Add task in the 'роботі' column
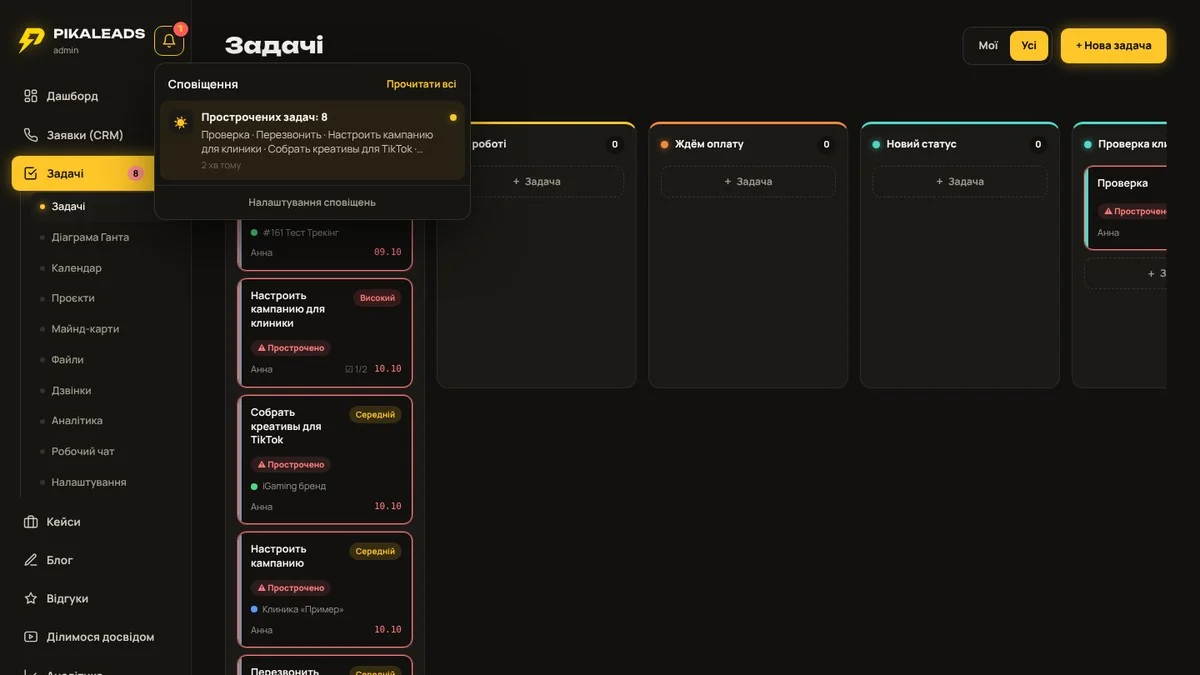The image size is (1200, 675). click(x=536, y=181)
